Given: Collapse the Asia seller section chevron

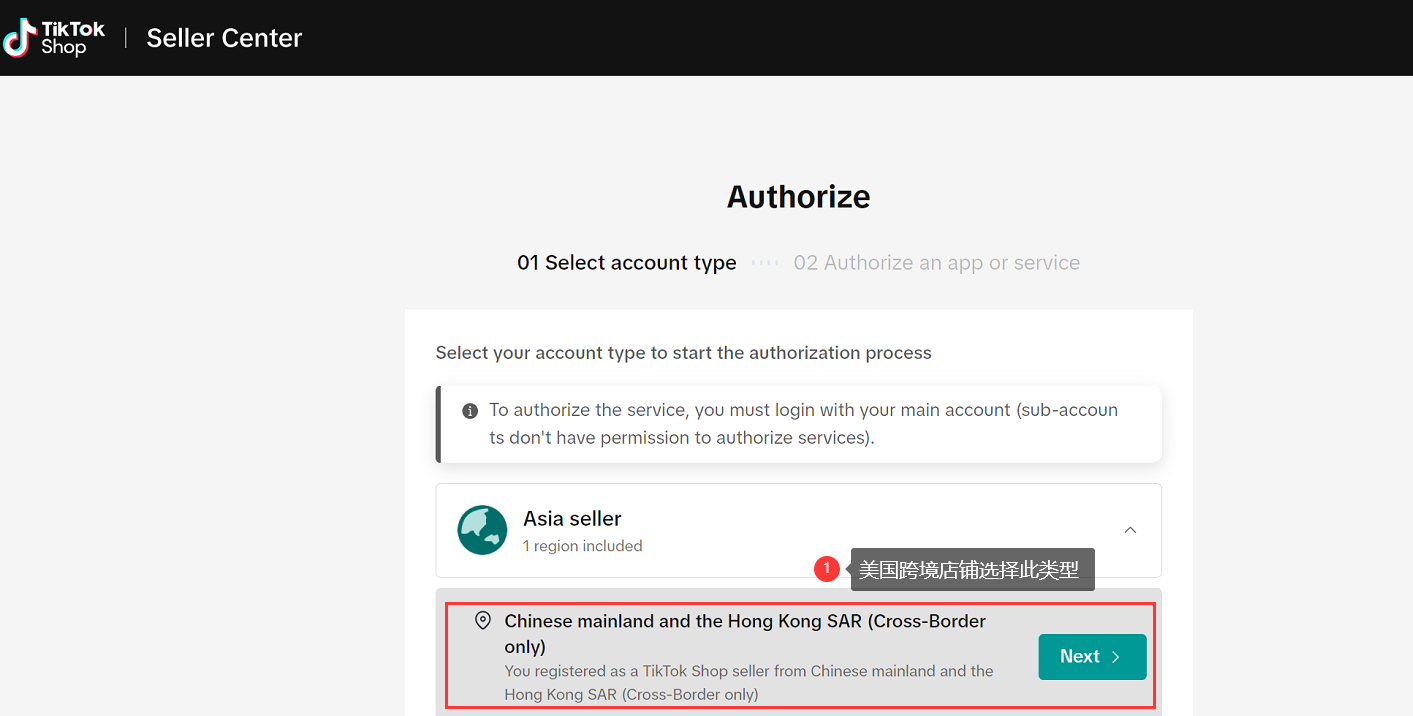Looking at the screenshot, I should [1130, 530].
